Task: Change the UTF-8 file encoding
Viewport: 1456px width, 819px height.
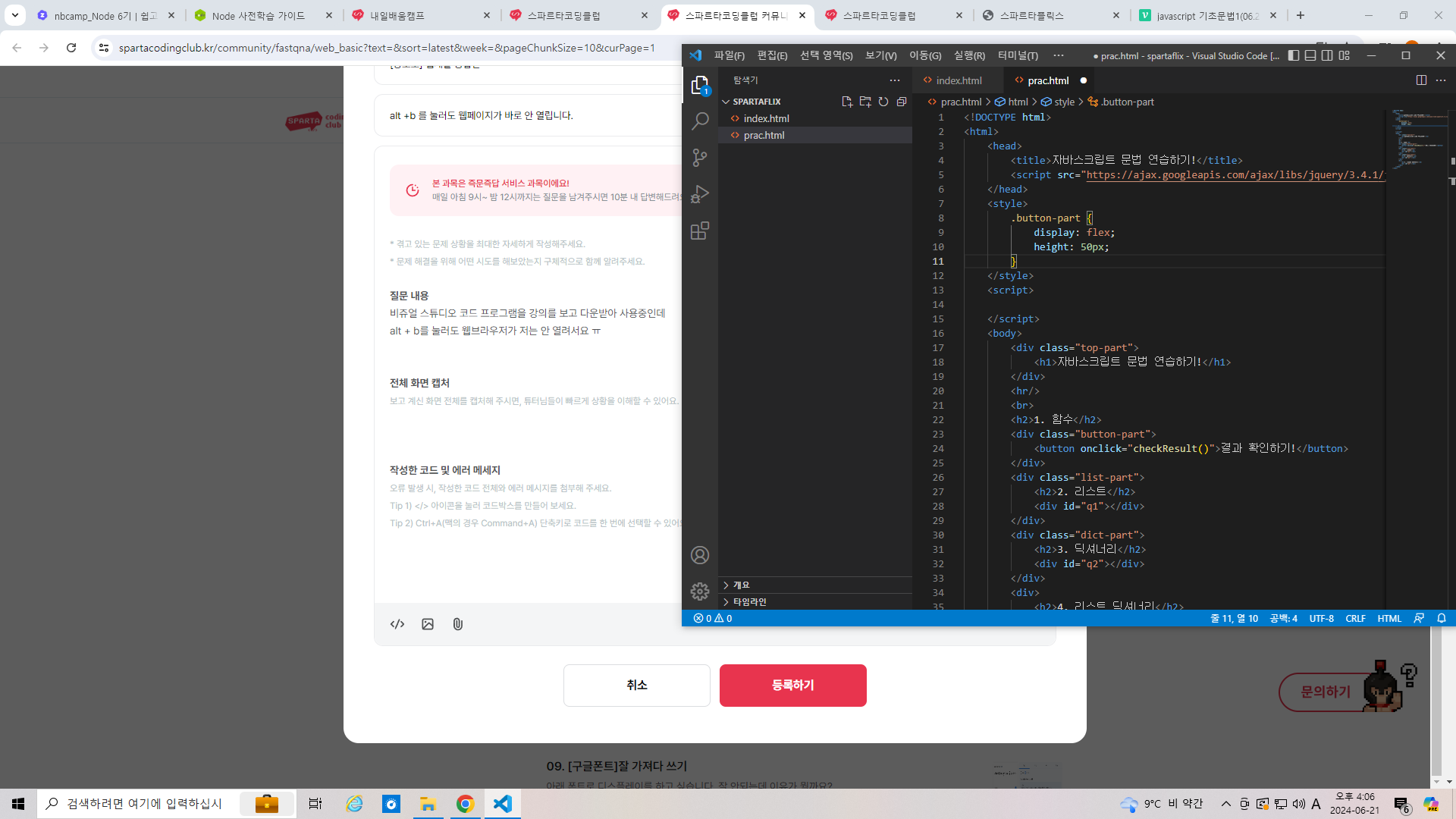Action: (1321, 619)
